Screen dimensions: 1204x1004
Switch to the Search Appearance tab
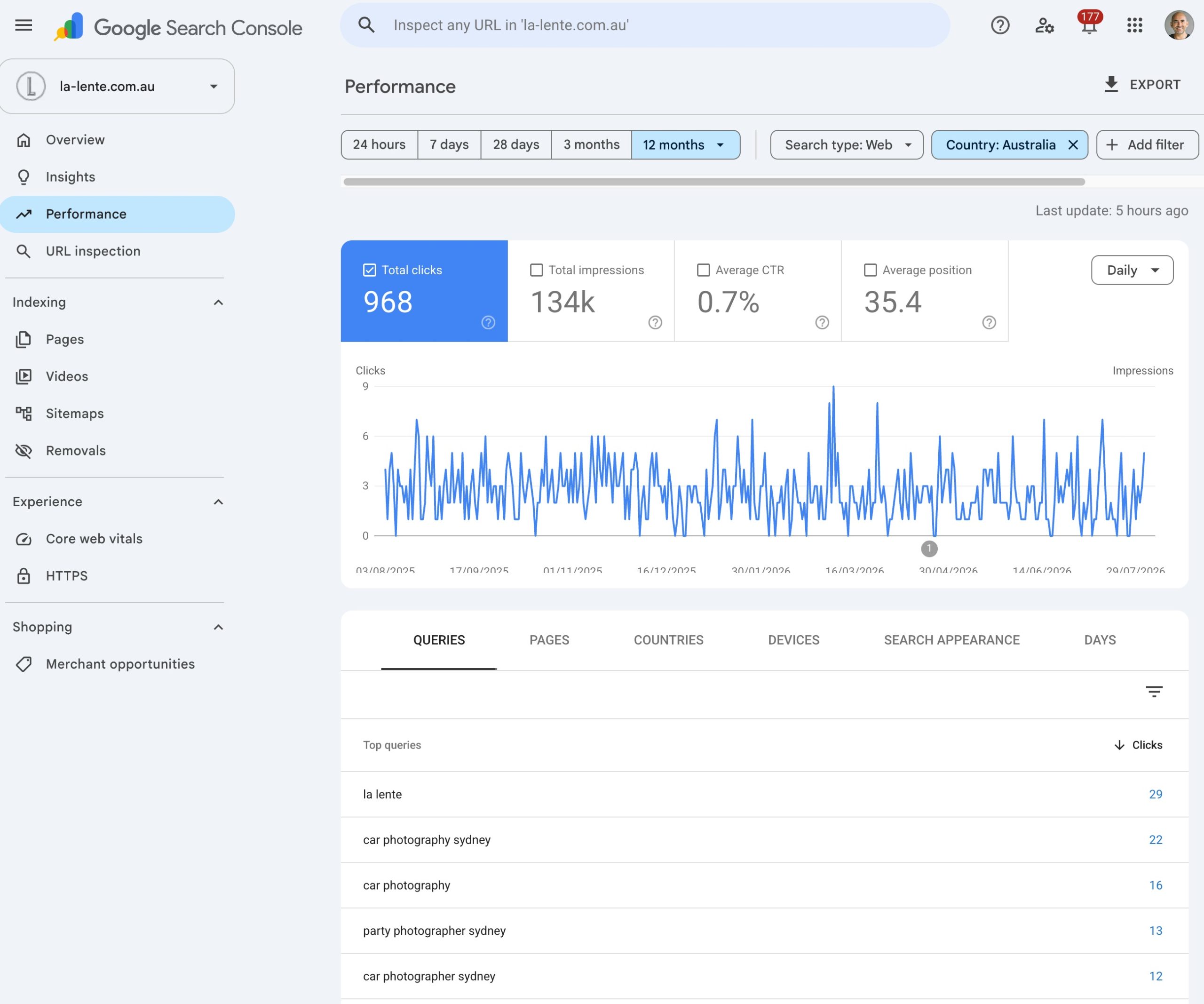tap(951, 640)
